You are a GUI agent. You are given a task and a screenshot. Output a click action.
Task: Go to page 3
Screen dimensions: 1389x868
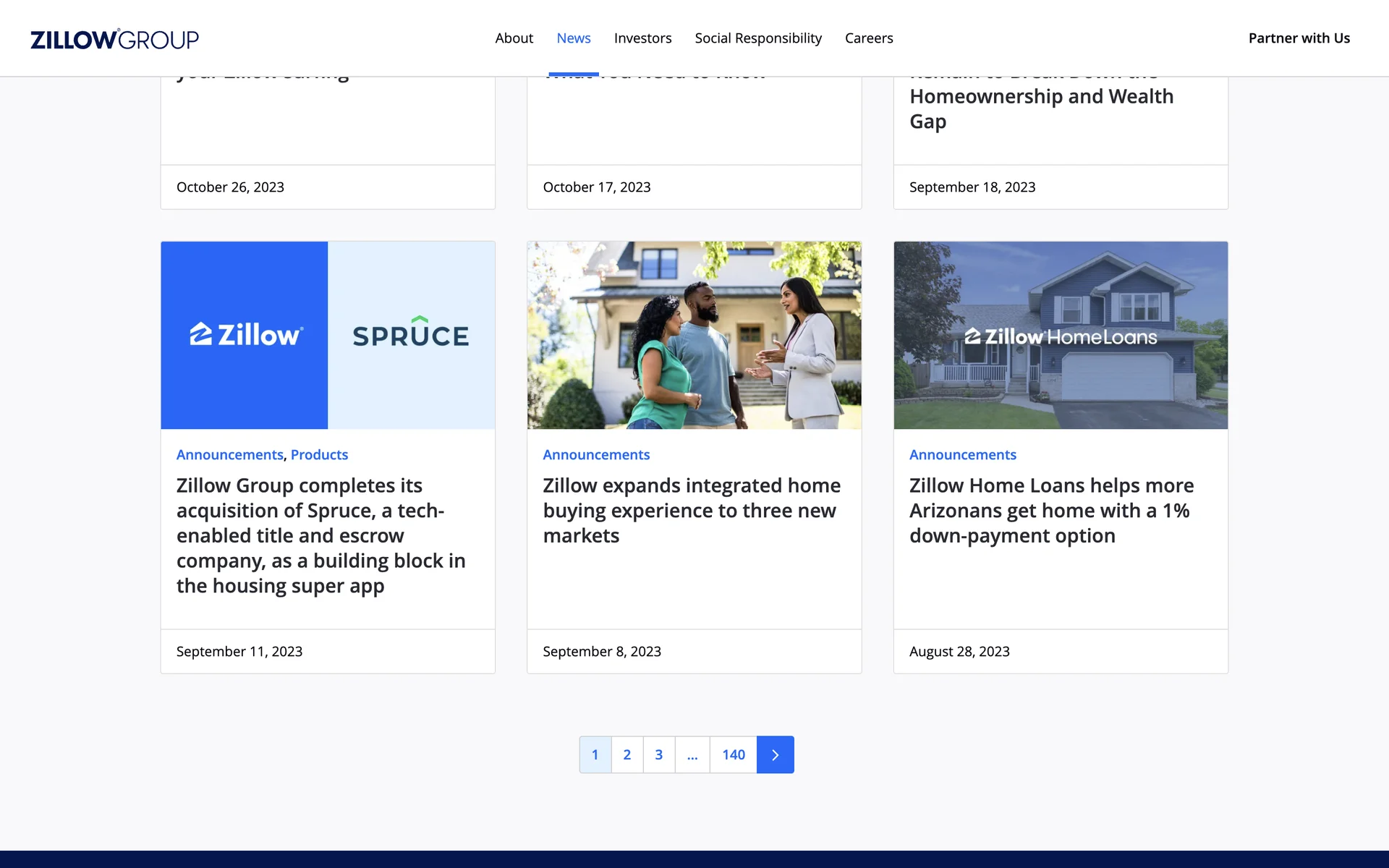(658, 754)
